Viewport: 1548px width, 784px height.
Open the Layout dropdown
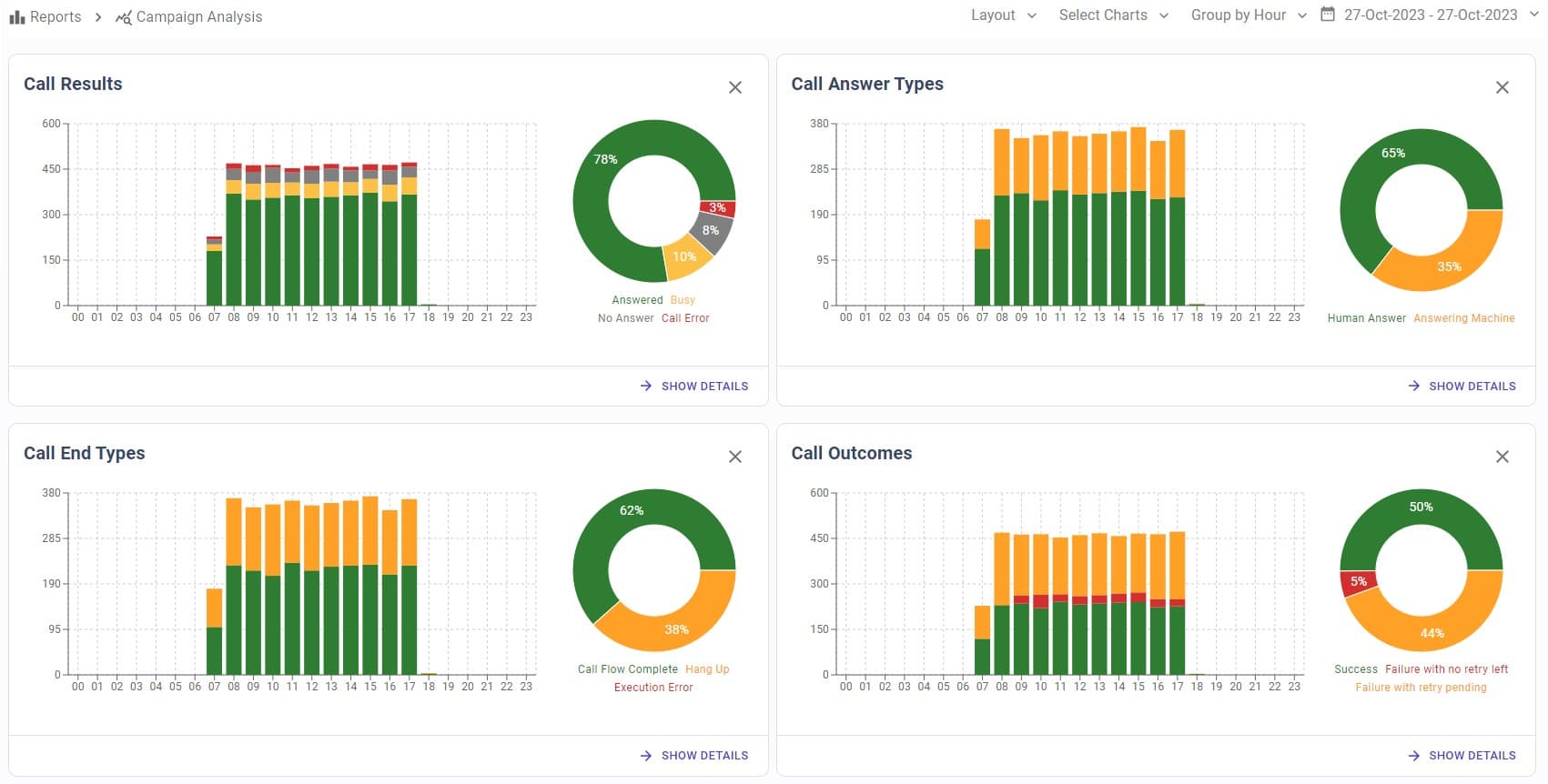point(1003,15)
